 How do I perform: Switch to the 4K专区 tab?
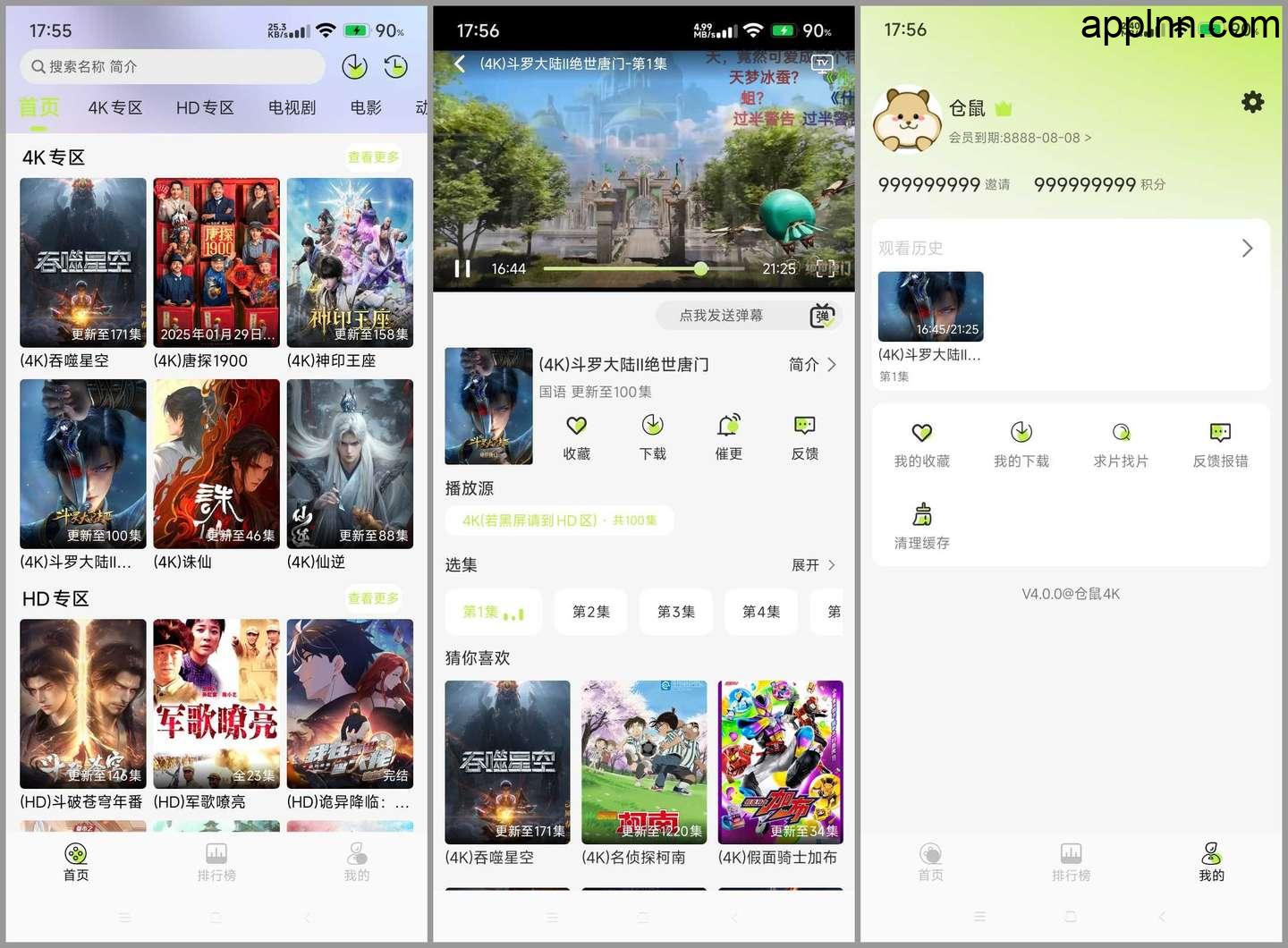115,108
